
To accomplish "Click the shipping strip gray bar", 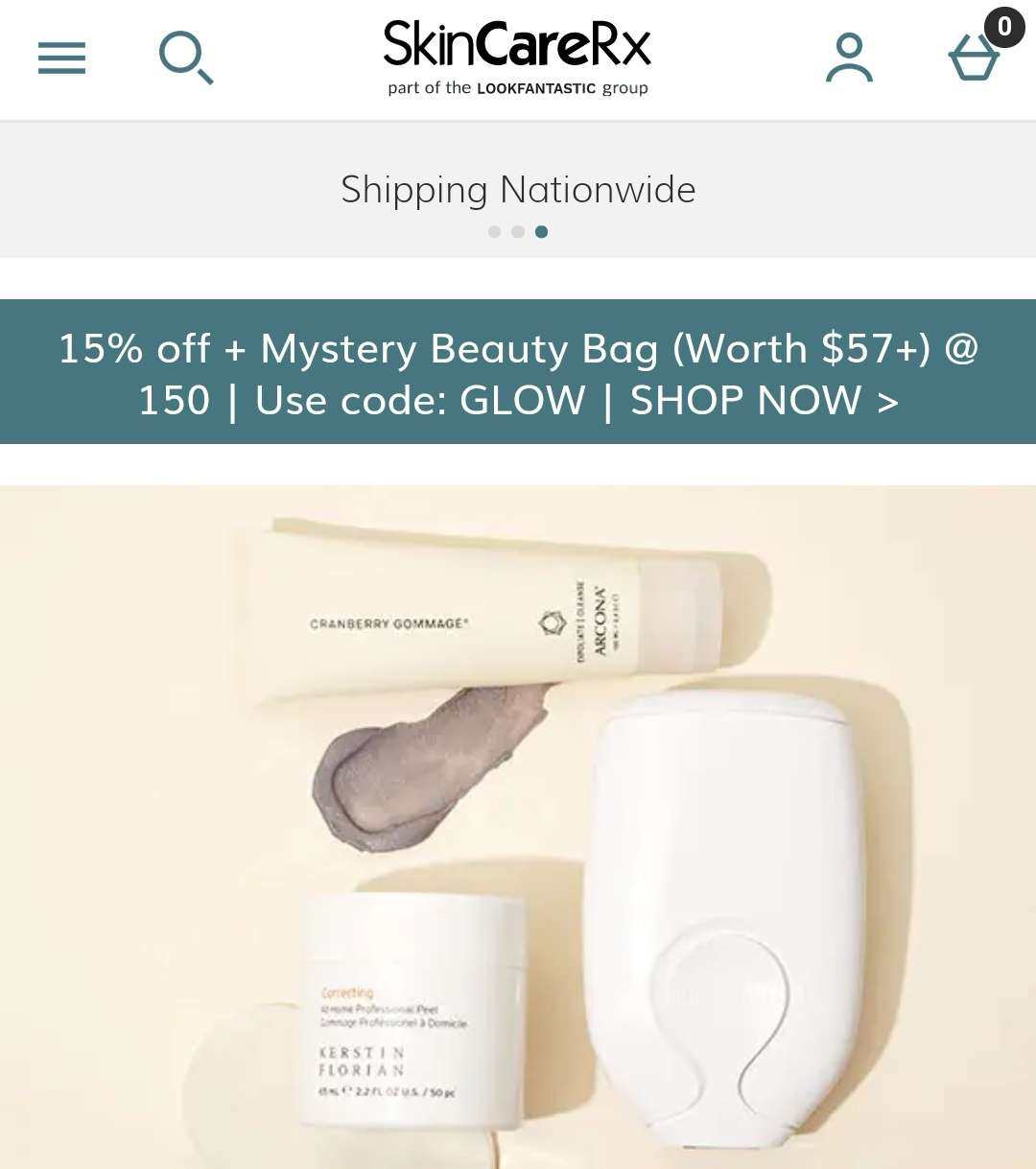I will [x=518, y=190].
